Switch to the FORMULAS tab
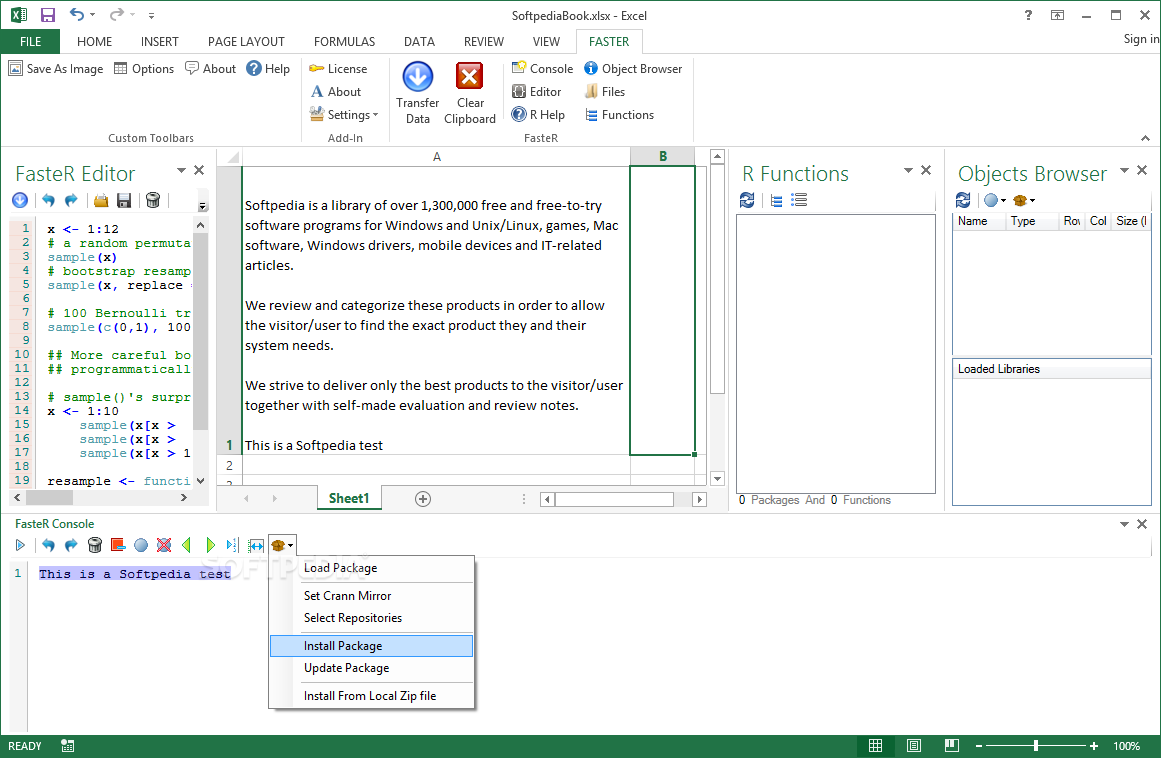This screenshot has height=758, width=1161. click(x=344, y=41)
